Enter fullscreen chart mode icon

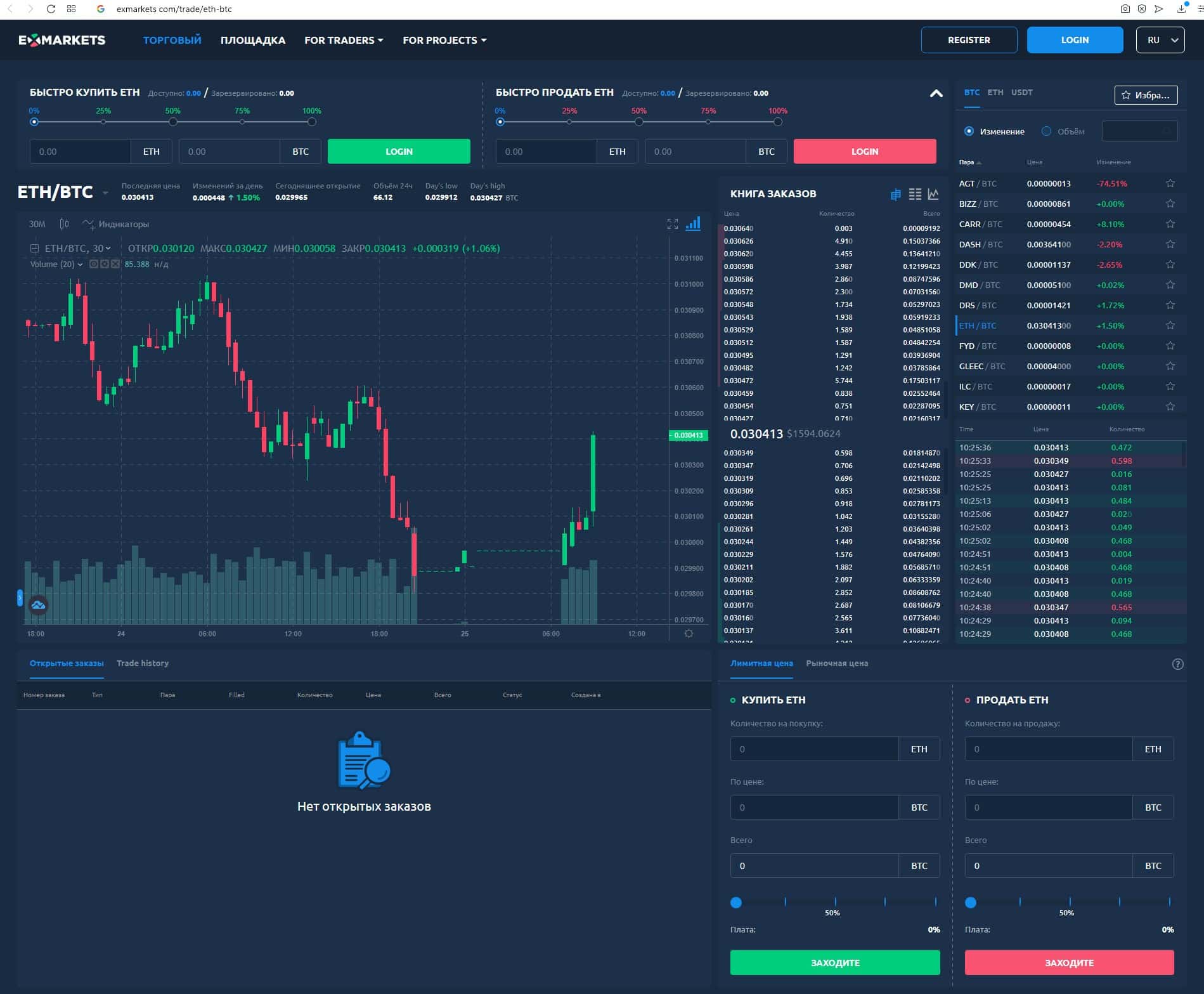(x=673, y=224)
